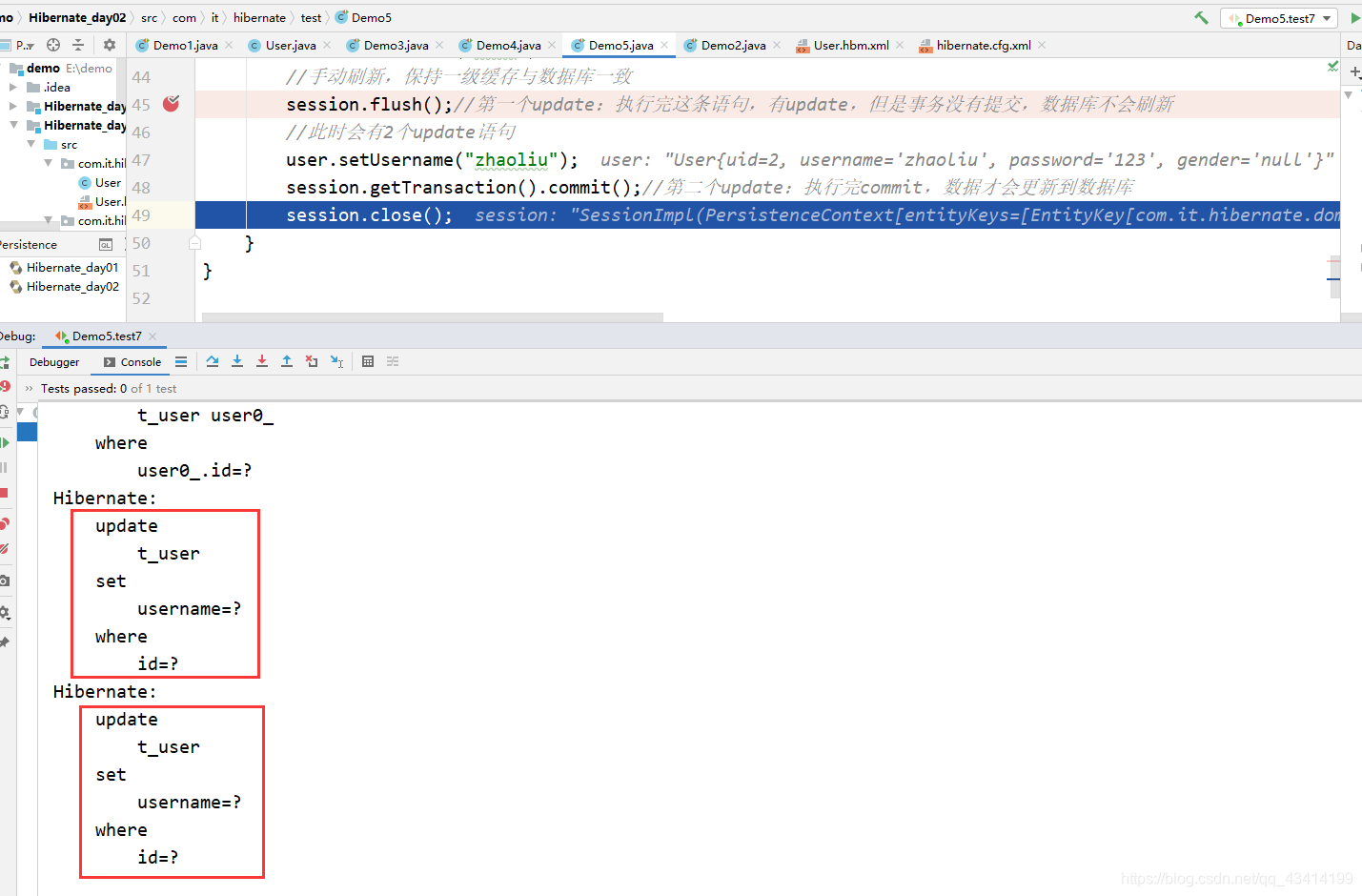The height and width of the screenshot is (896, 1362).
Task: Select the Console tab
Action: pos(132,362)
